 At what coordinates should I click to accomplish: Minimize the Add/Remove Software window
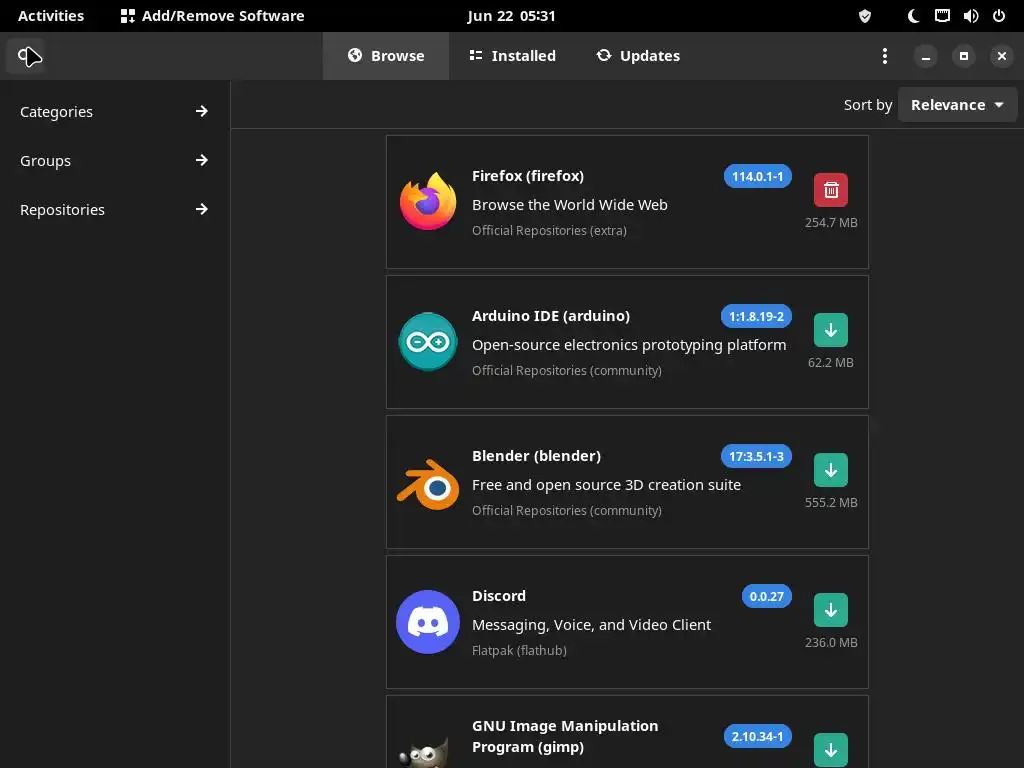point(925,56)
